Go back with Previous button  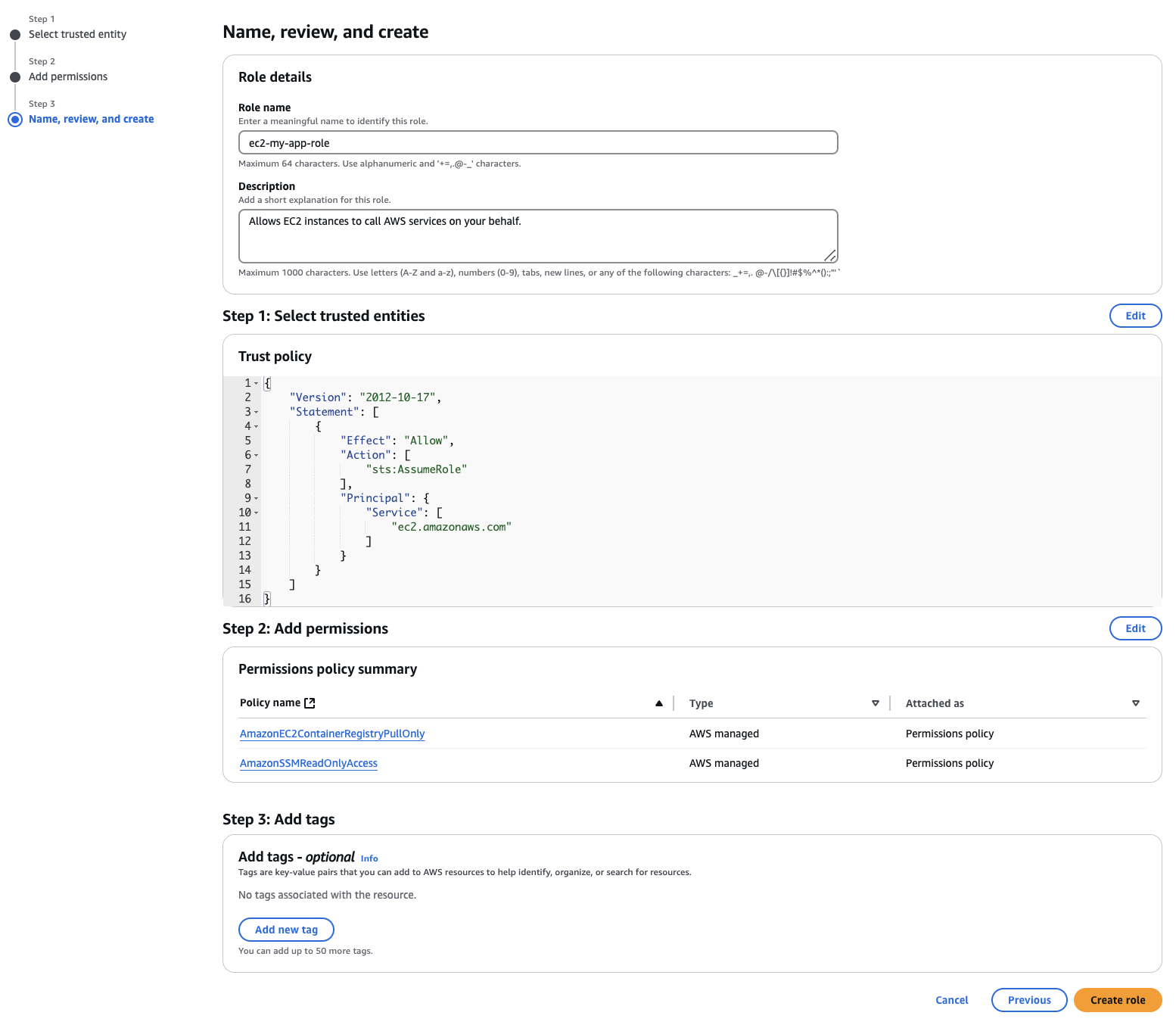[1029, 1000]
